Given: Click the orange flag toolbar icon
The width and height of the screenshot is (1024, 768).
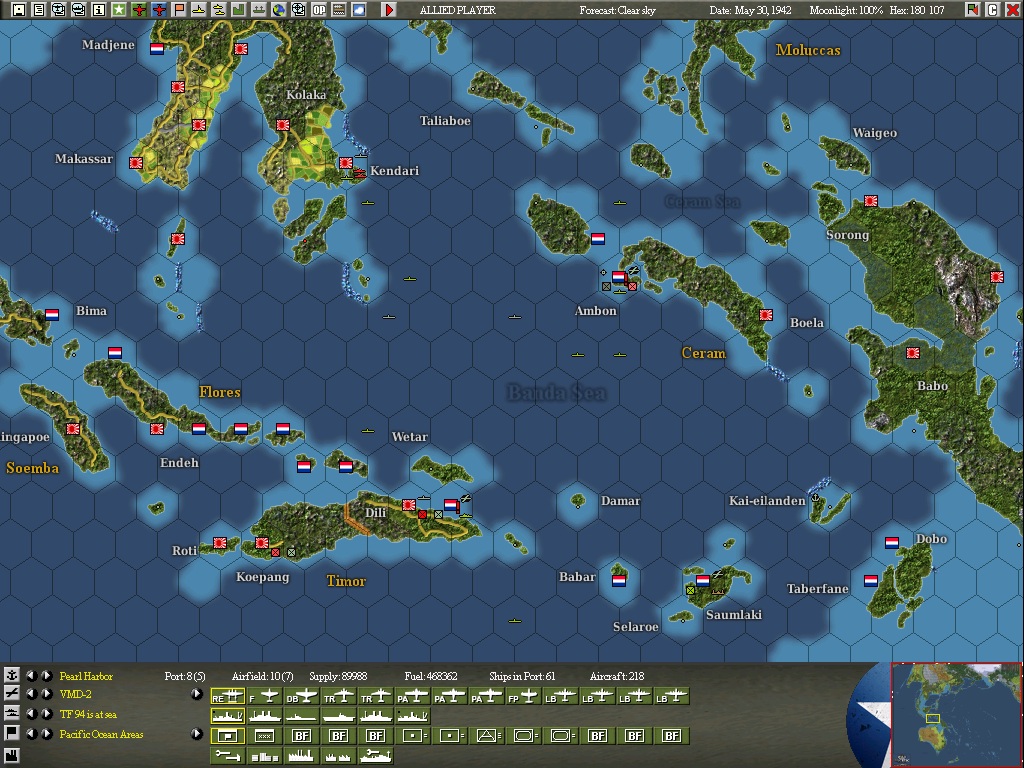Looking at the screenshot, I should click(x=179, y=10).
